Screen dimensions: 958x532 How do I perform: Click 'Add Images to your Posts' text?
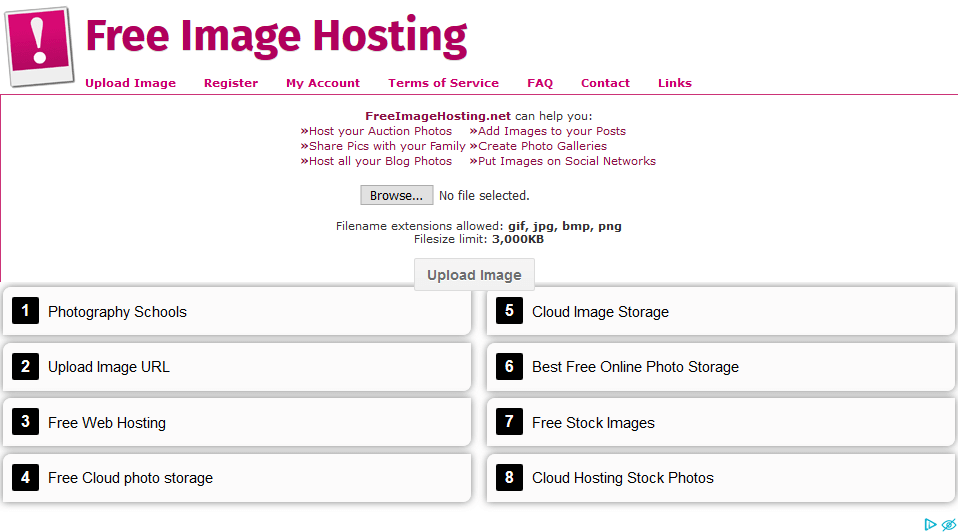[x=552, y=131]
